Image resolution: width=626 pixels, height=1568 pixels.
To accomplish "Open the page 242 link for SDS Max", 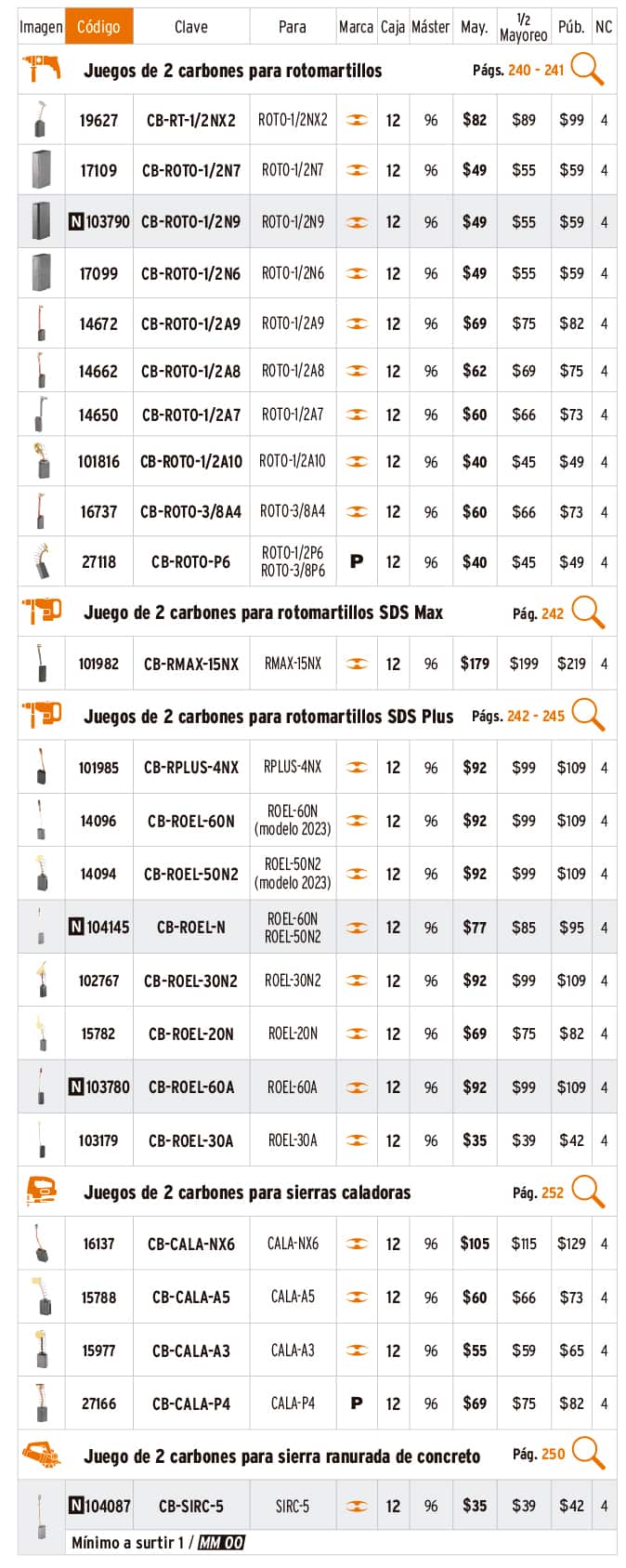I will (552, 613).
